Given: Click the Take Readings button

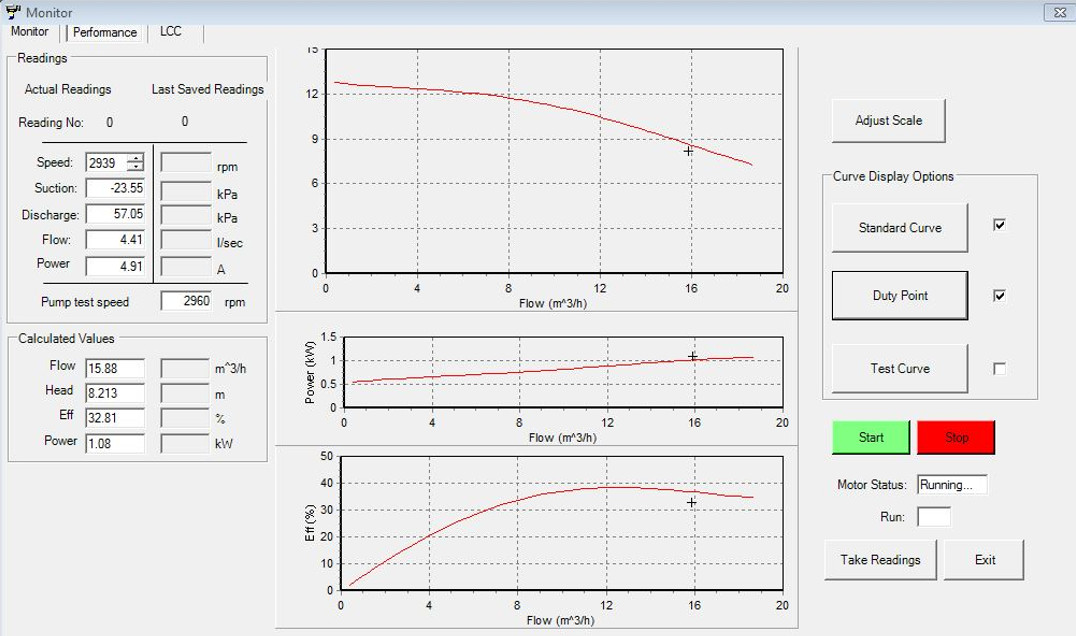Looking at the screenshot, I should pyautogui.click(x=880, y=560).
